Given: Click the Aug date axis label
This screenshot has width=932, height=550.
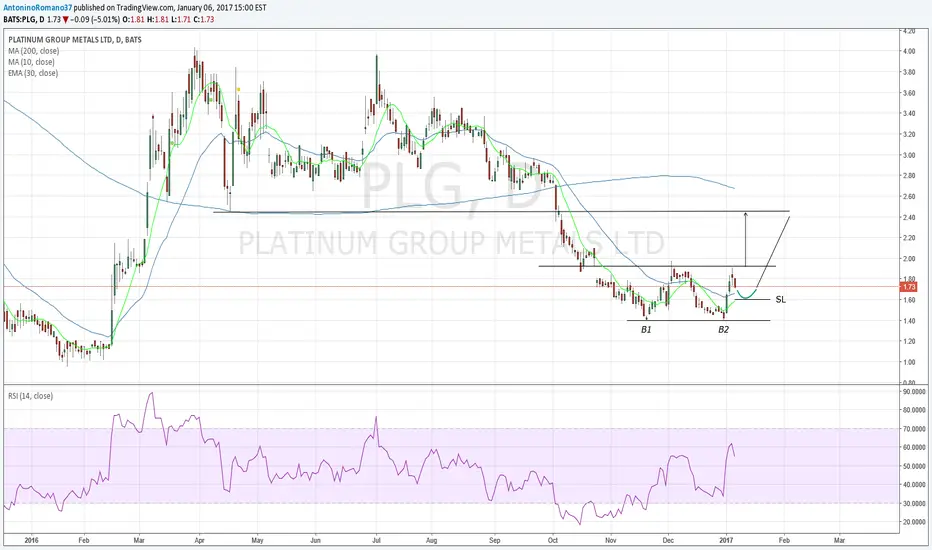Looking at the screenshot, I should (x=432, y=540).
